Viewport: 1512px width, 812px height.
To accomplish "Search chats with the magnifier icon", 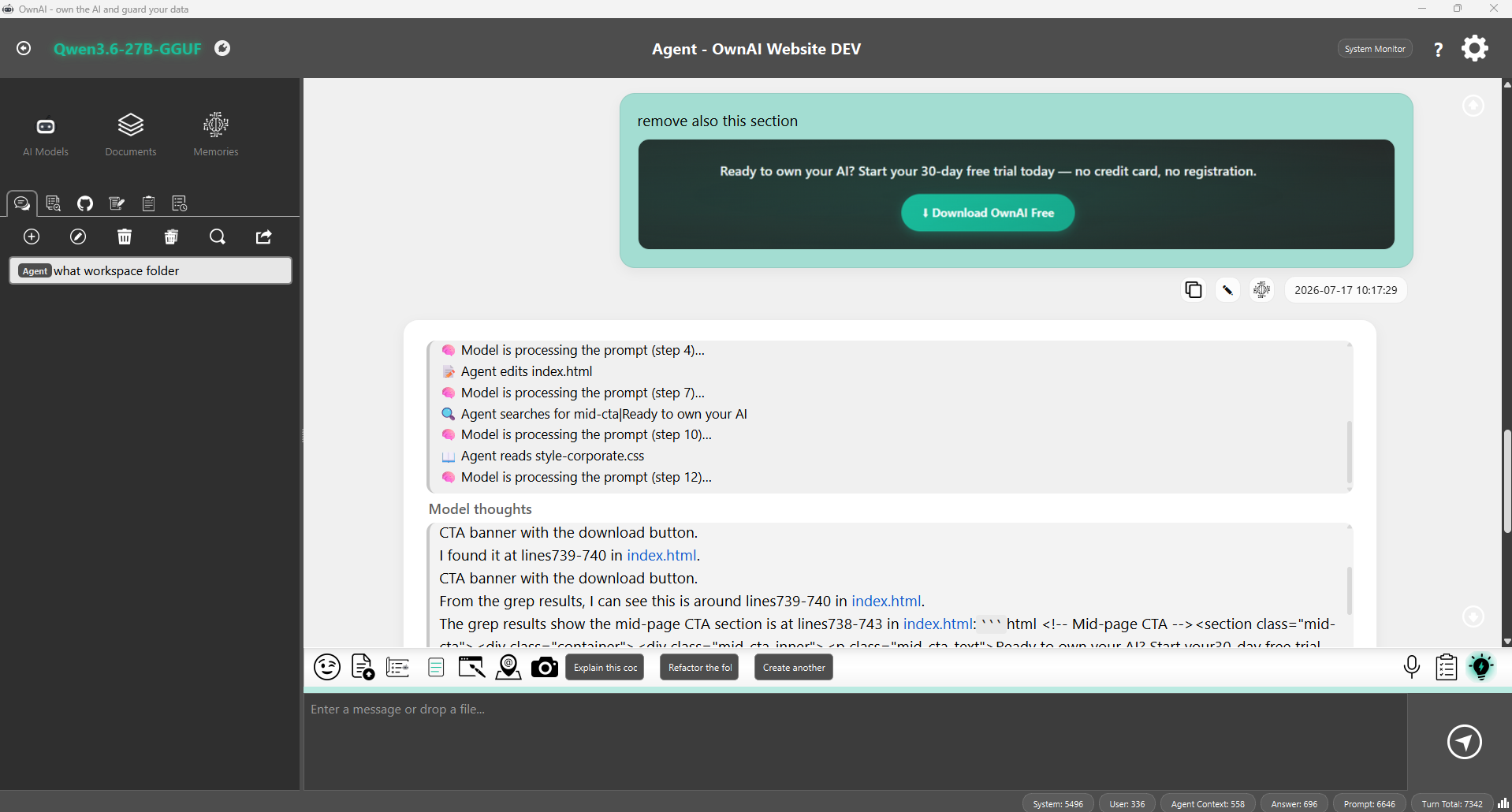I will pos(218,237).
